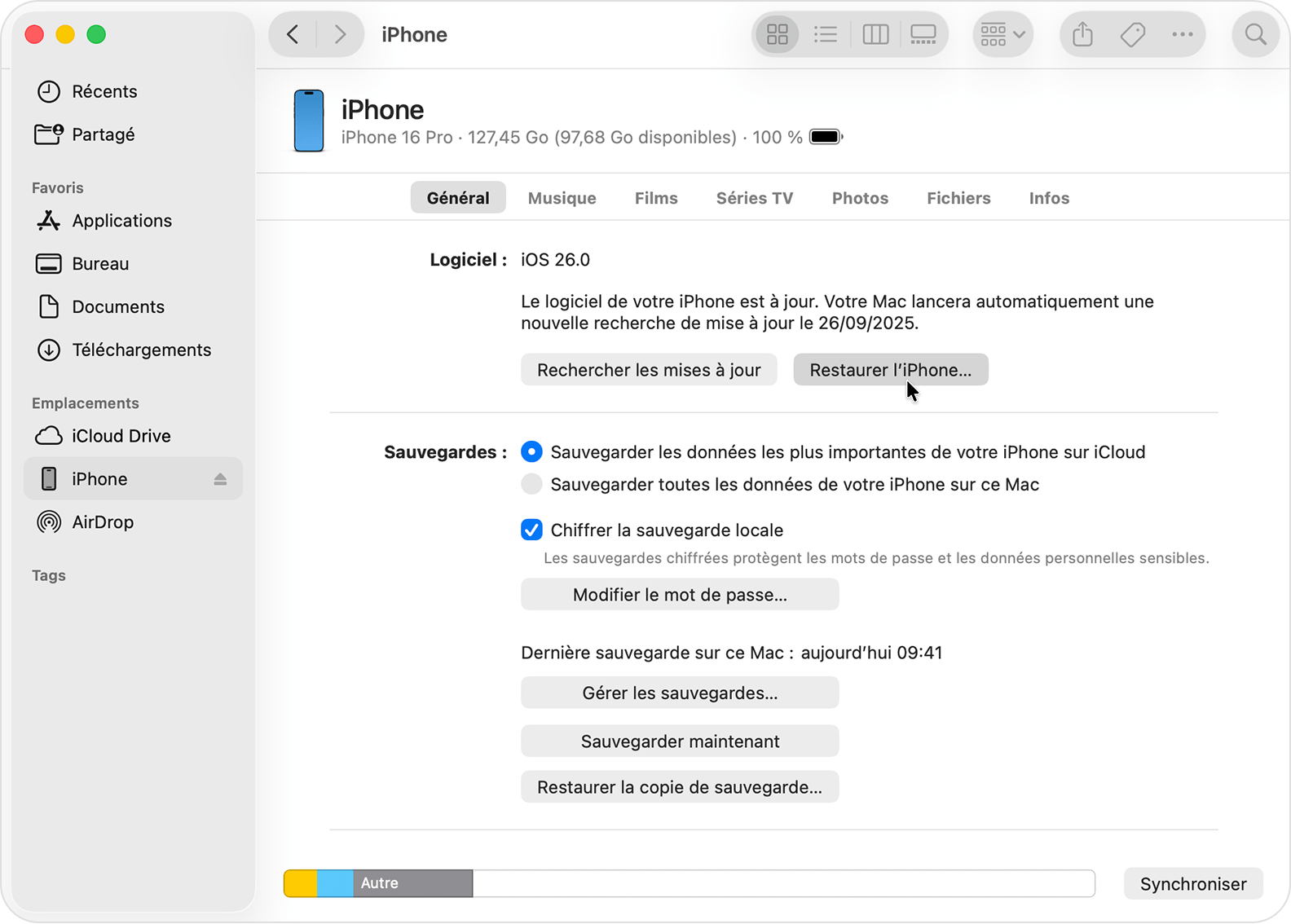This screenshot has height=924, width=1291.
Task: Open the more actions ellipsis menu
Action: (1183, 34)
